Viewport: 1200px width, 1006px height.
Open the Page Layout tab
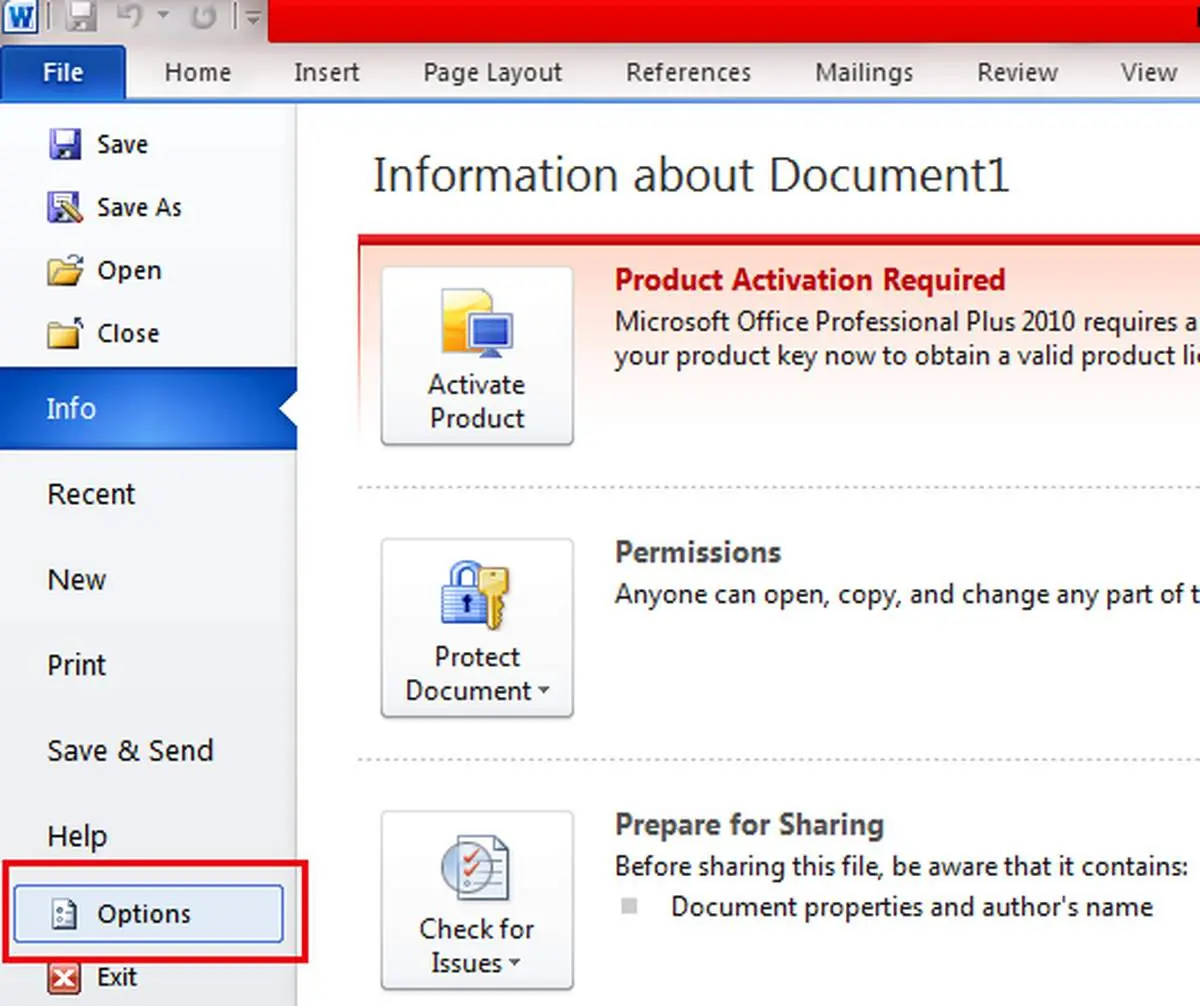(x=492, y=73)
